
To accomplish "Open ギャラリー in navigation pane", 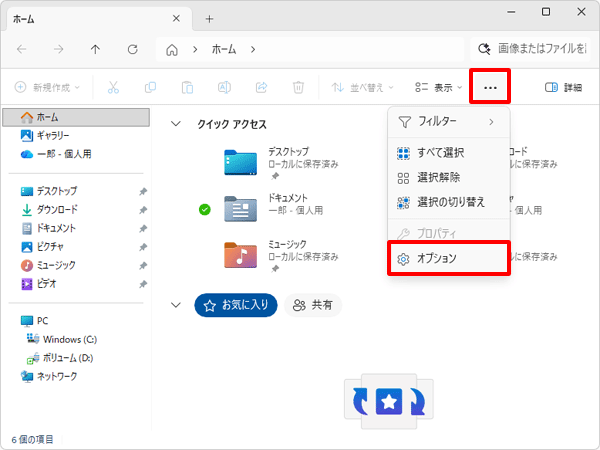I will coord(45,135).
